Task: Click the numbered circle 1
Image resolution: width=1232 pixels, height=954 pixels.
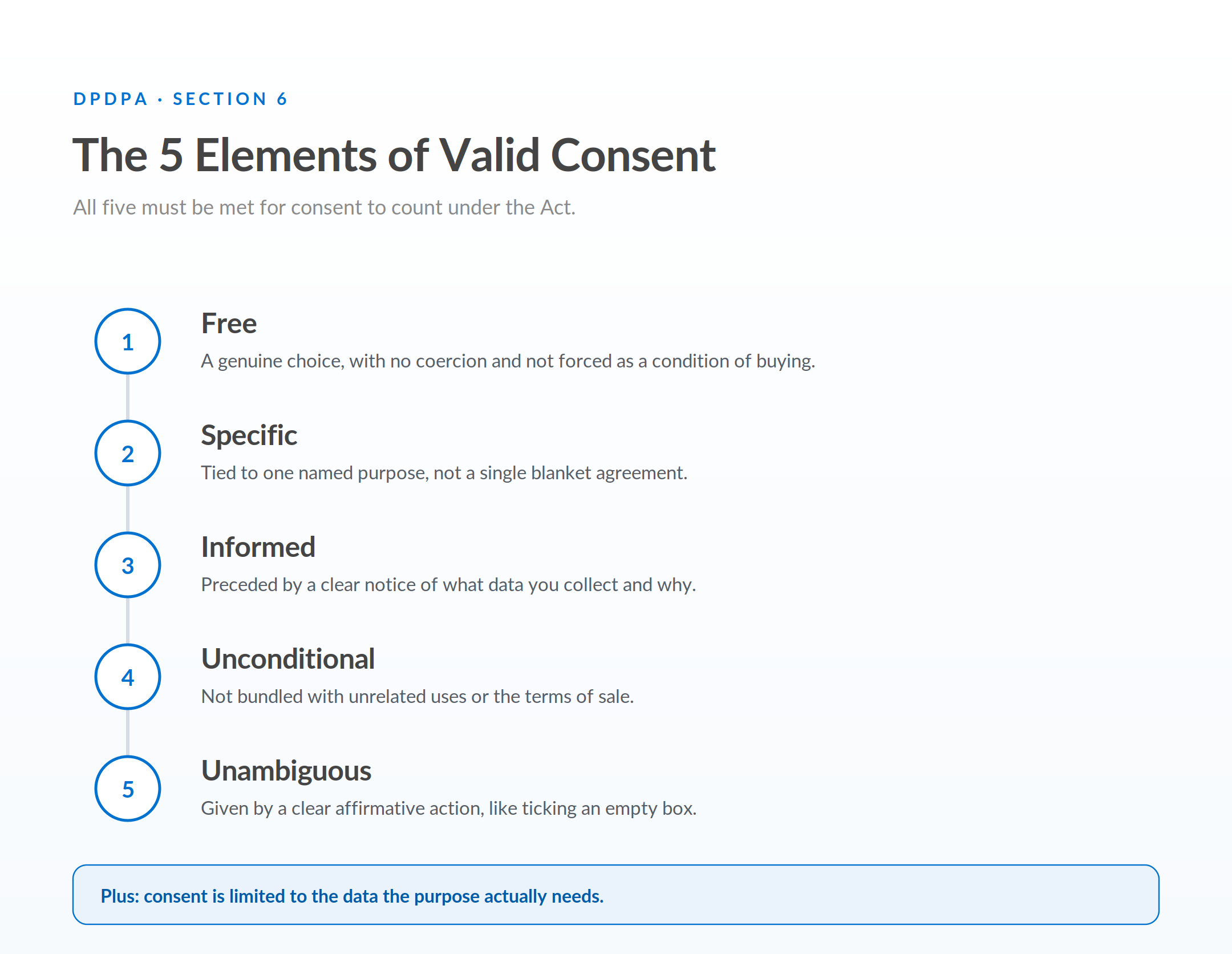Action: tap(128, 341)
